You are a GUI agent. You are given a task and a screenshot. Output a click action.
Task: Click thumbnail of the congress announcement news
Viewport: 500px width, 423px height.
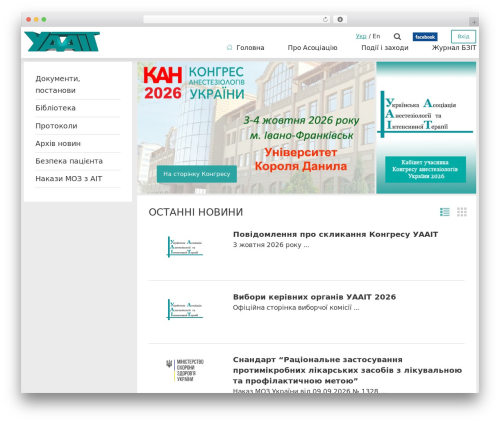pos(185,247)
